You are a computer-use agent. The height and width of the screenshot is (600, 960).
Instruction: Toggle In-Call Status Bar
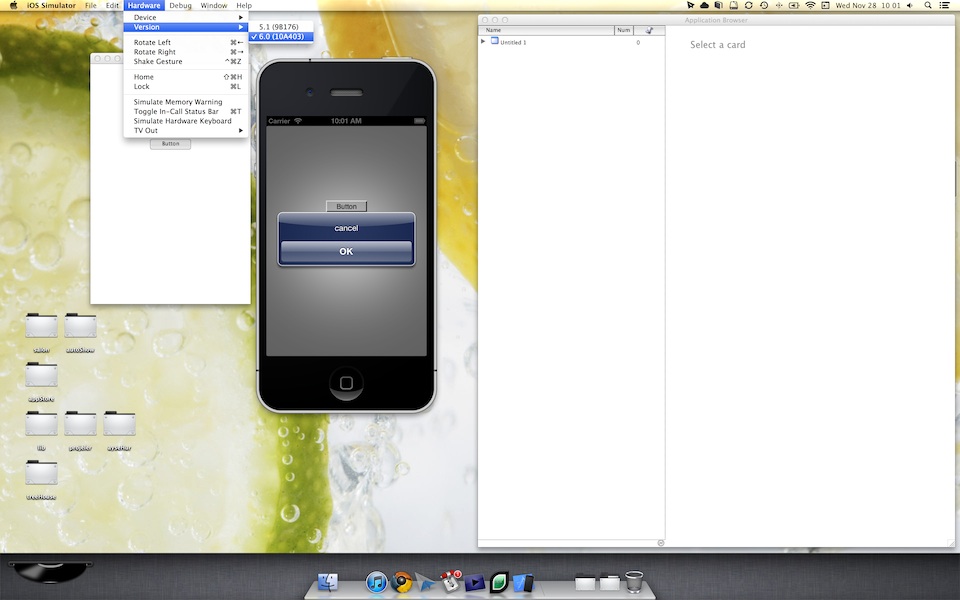(176, 111)
